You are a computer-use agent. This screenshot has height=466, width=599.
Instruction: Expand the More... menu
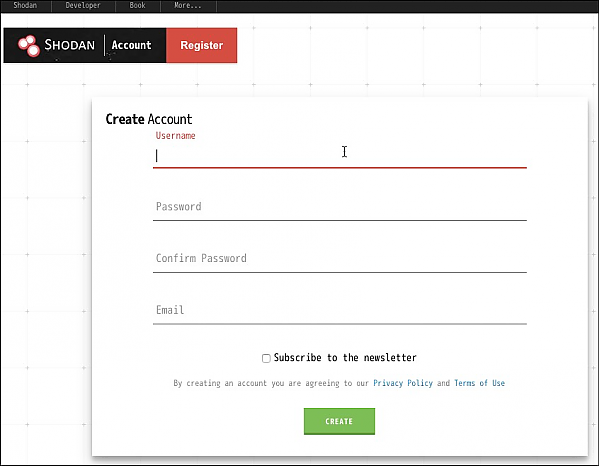[188, 5]
